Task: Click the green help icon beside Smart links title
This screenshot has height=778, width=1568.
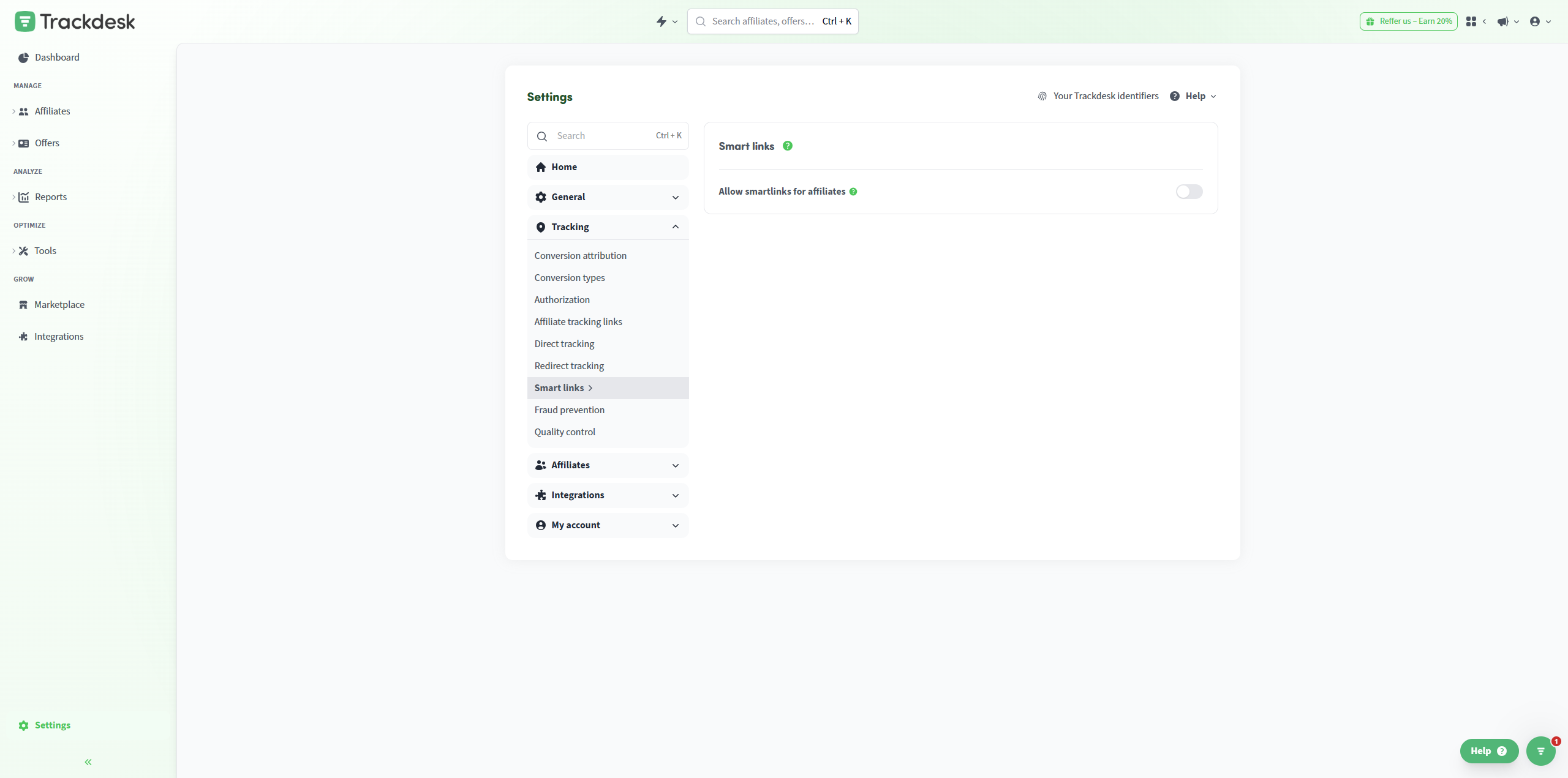Action: click(788, 146)
